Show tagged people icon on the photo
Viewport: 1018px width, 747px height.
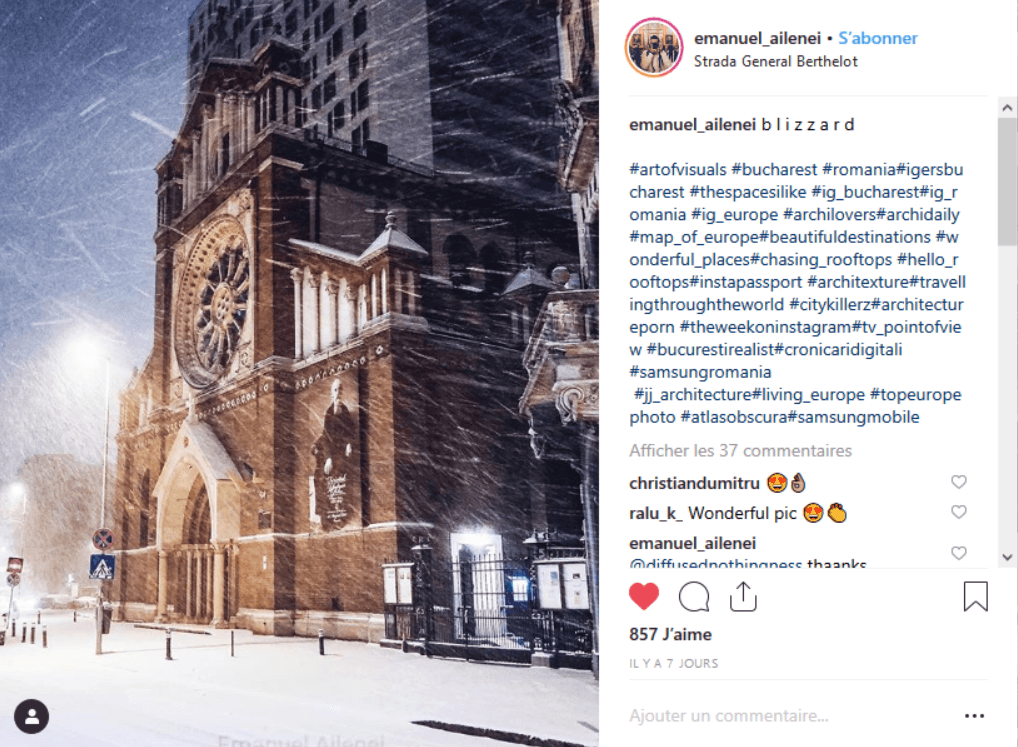pos(31,716)
